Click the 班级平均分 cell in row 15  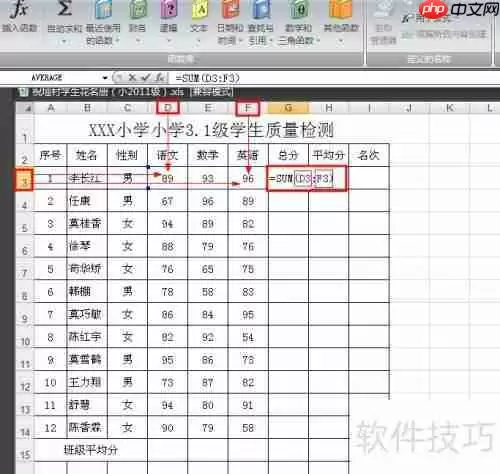(91, 450)
